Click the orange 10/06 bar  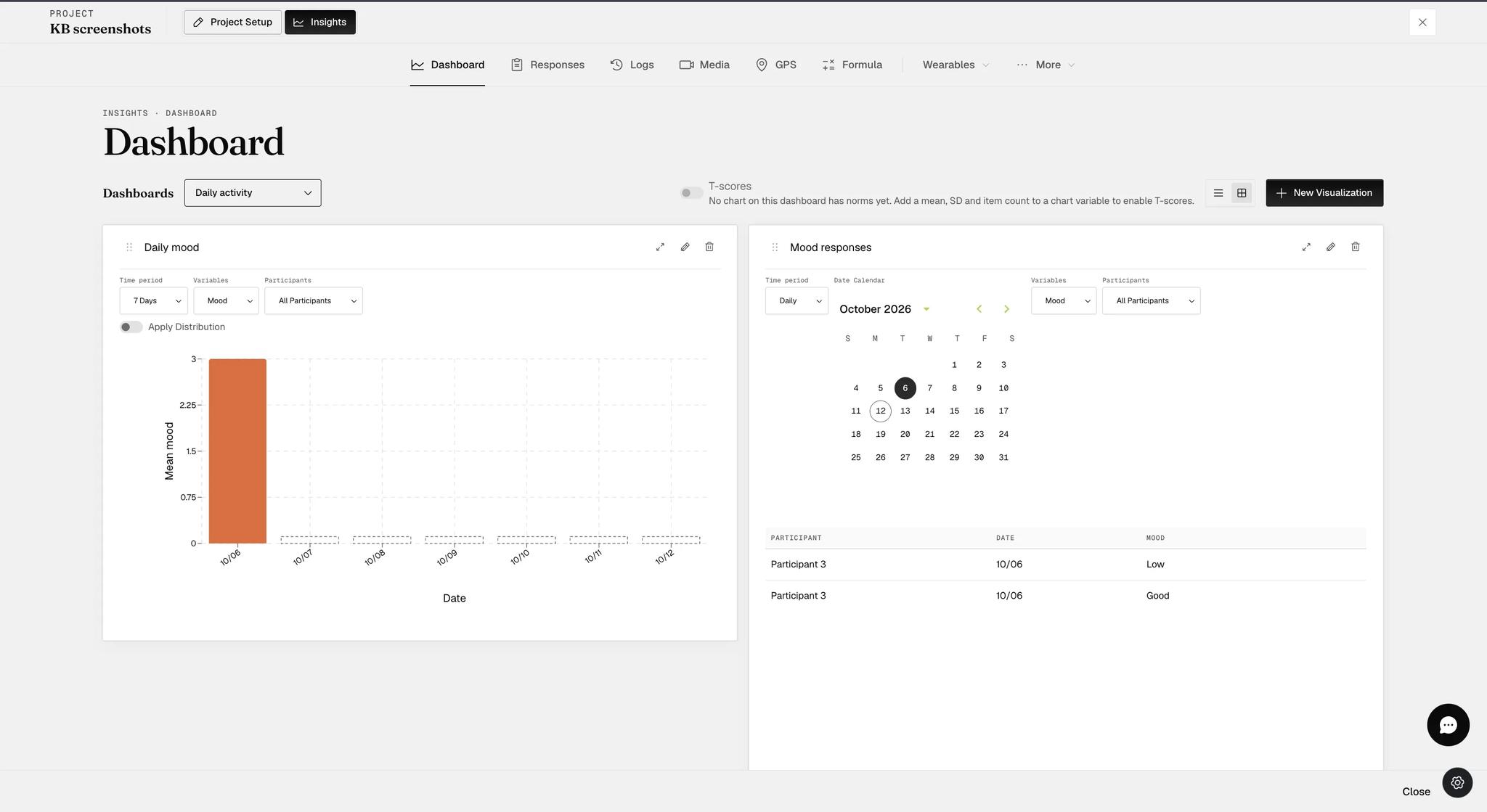[237, 451]
